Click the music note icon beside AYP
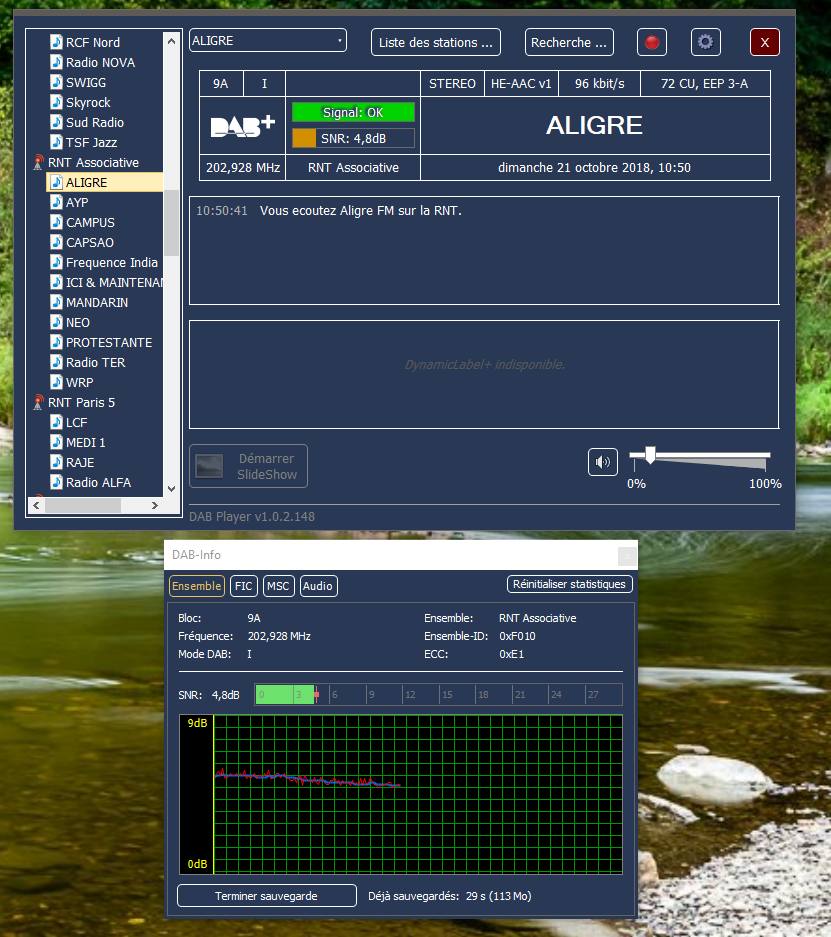Screen dimensions: 831x937 (x=56, y=202)
